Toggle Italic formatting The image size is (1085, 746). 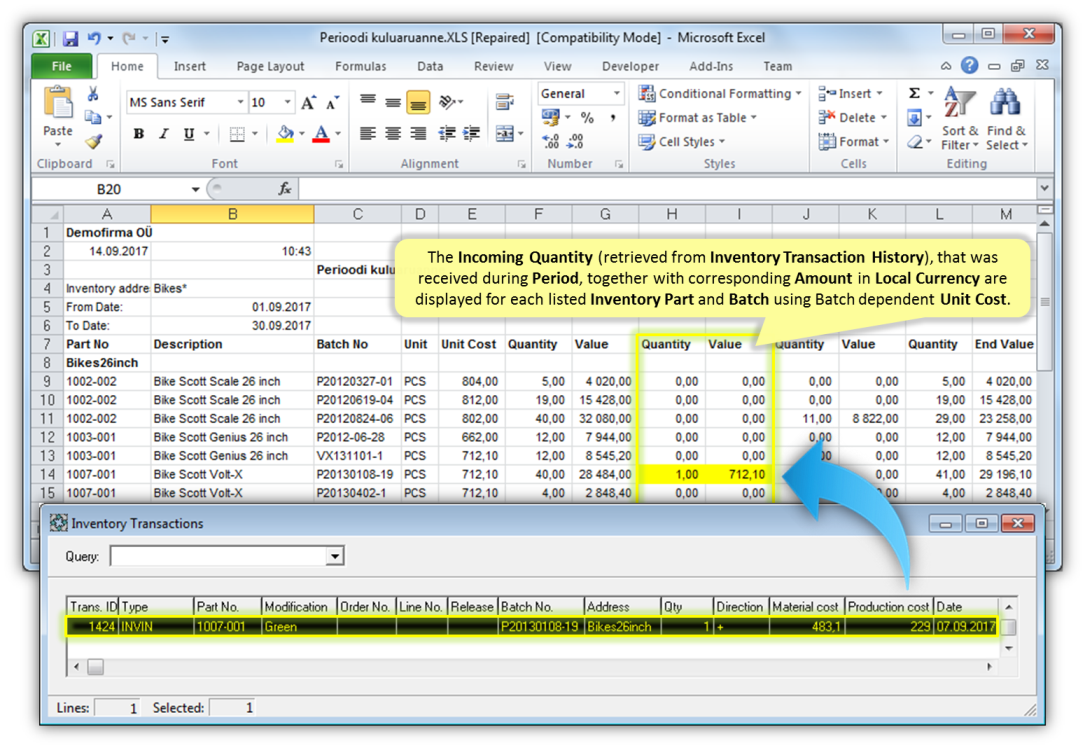pyautogui.click(x=163, y=134)
